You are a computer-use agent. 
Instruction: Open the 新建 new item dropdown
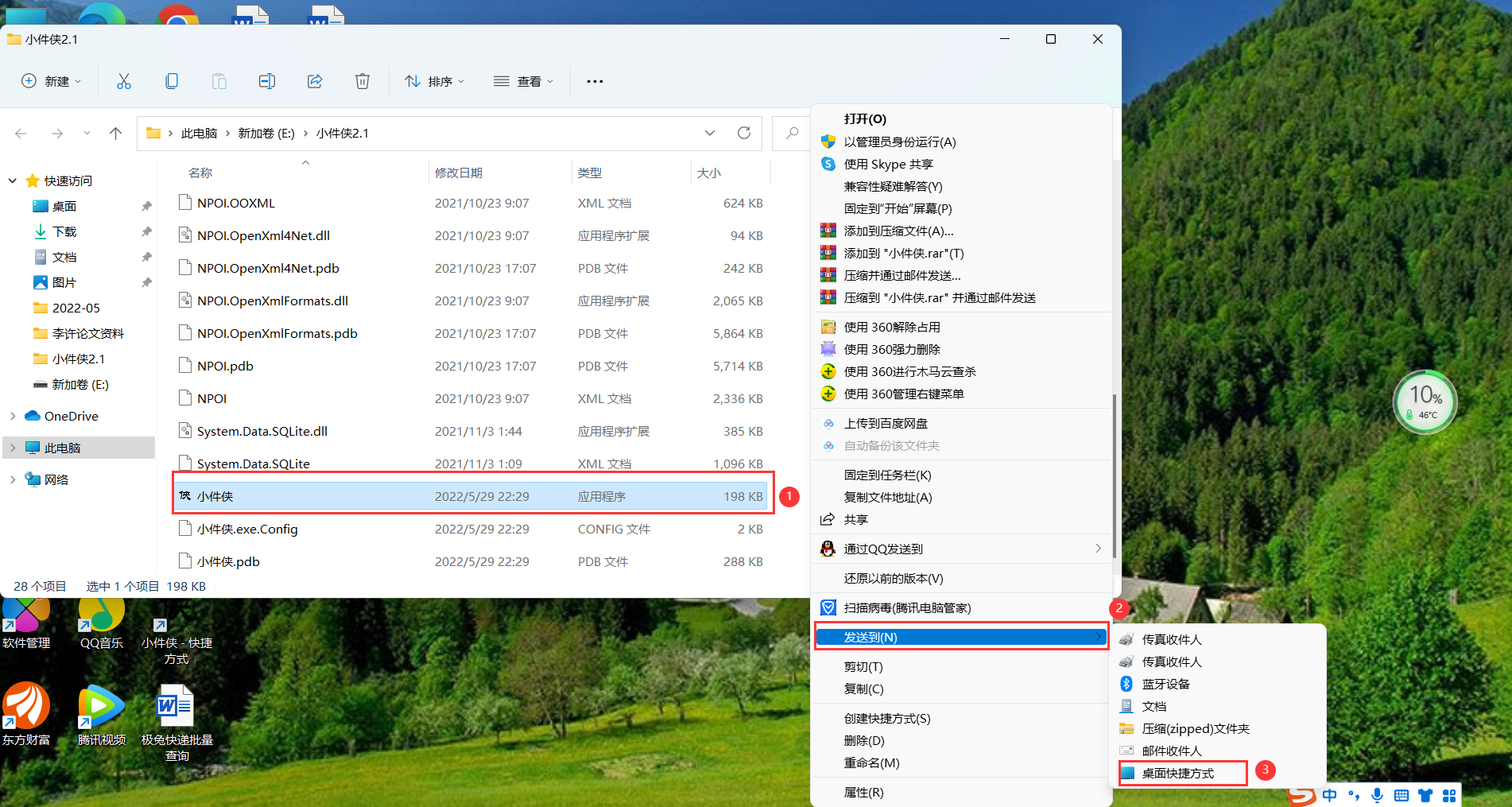[52, 81]
